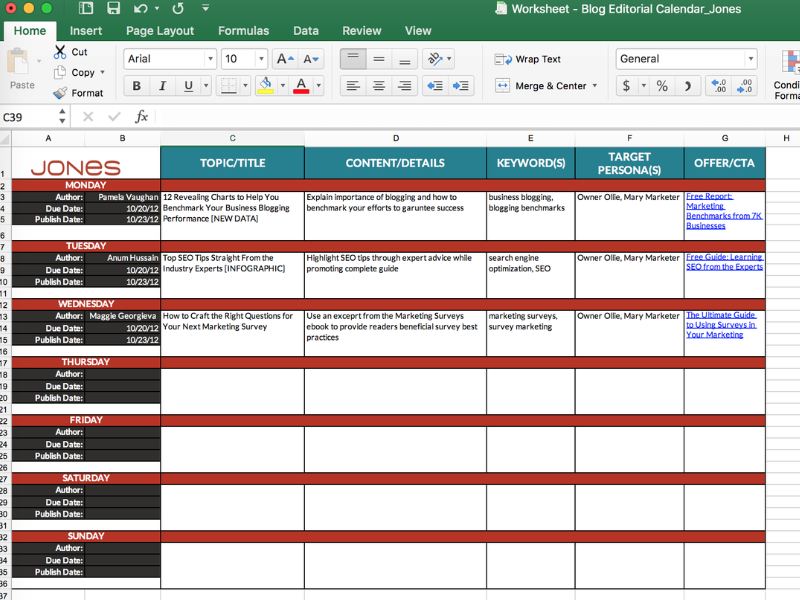This screenshot has height=600, width=800.
Task: Open the Arial font name dropdown
Action: tap(210, 59)
